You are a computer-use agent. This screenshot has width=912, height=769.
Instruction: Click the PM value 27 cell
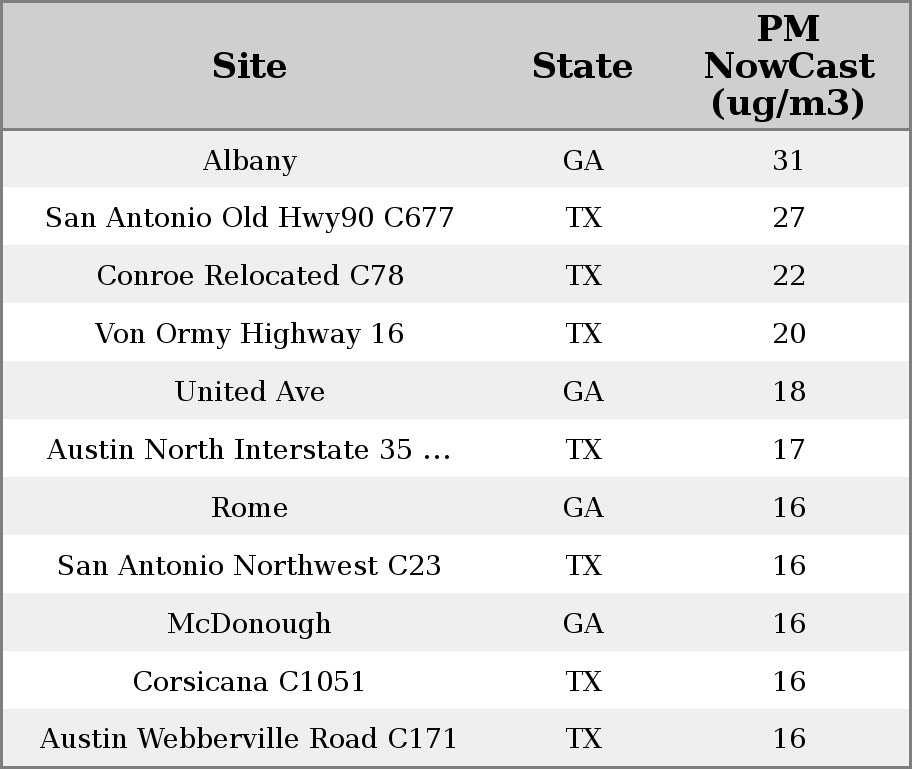tap(788, 218)
